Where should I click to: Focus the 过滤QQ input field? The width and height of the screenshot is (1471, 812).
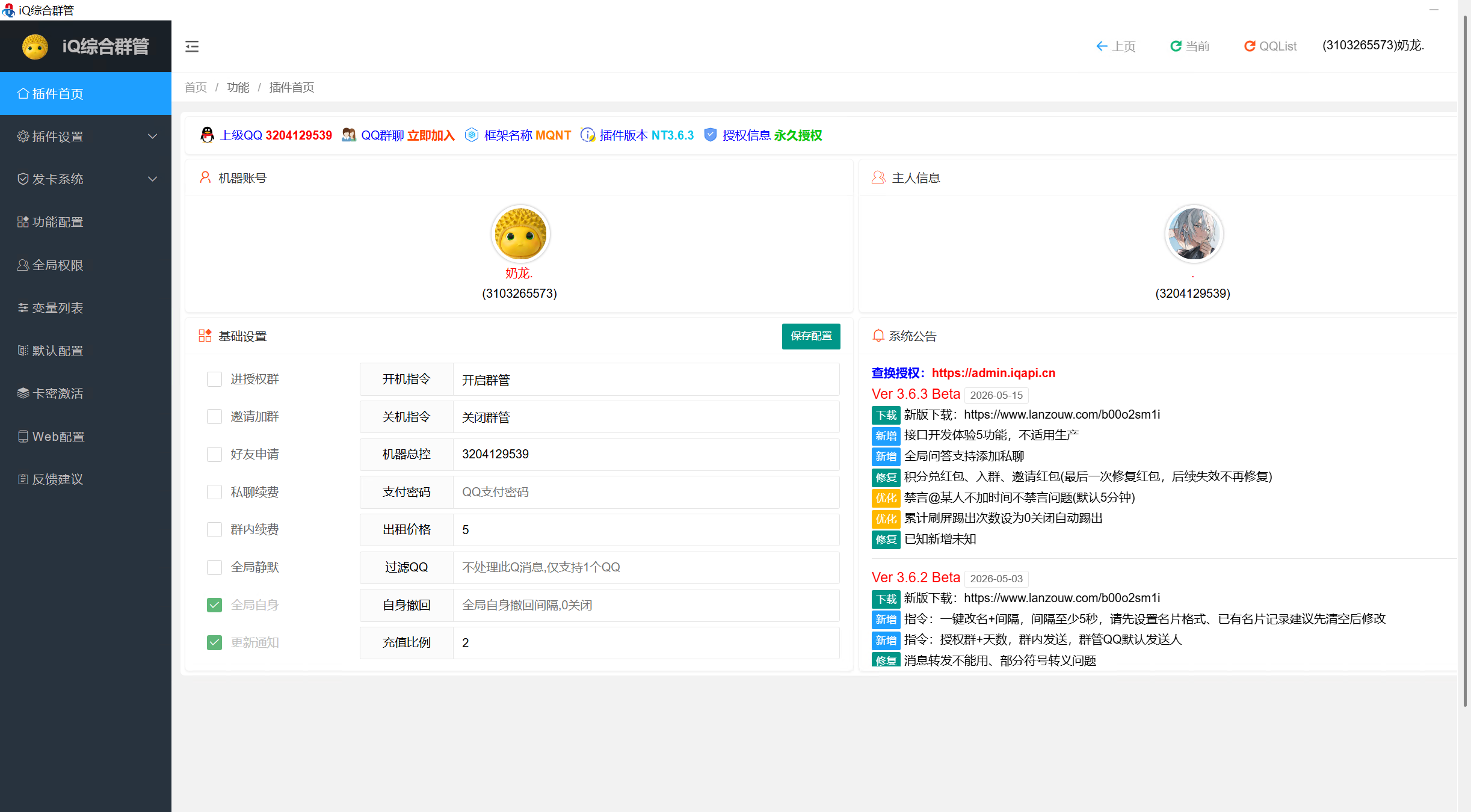pyautogui.click(x=646, y=567)
